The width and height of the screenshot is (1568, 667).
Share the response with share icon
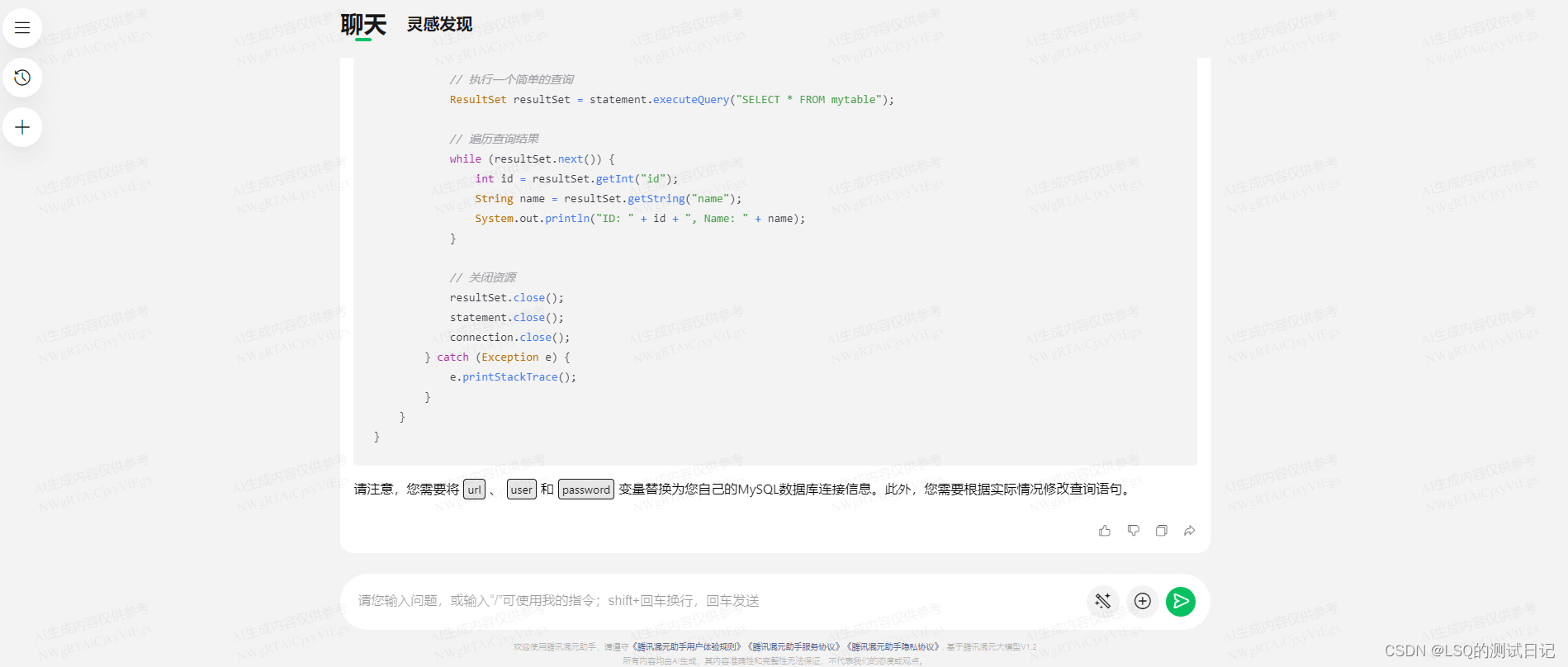[x=1190, y=531]
